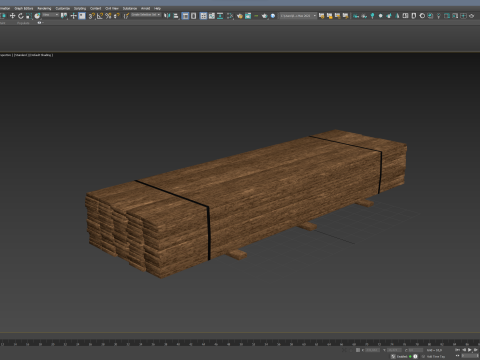The width and height of the screenshot is (480, 360).
Task: Open the [Standard] viewport label menu
Action: click(21, 55)
